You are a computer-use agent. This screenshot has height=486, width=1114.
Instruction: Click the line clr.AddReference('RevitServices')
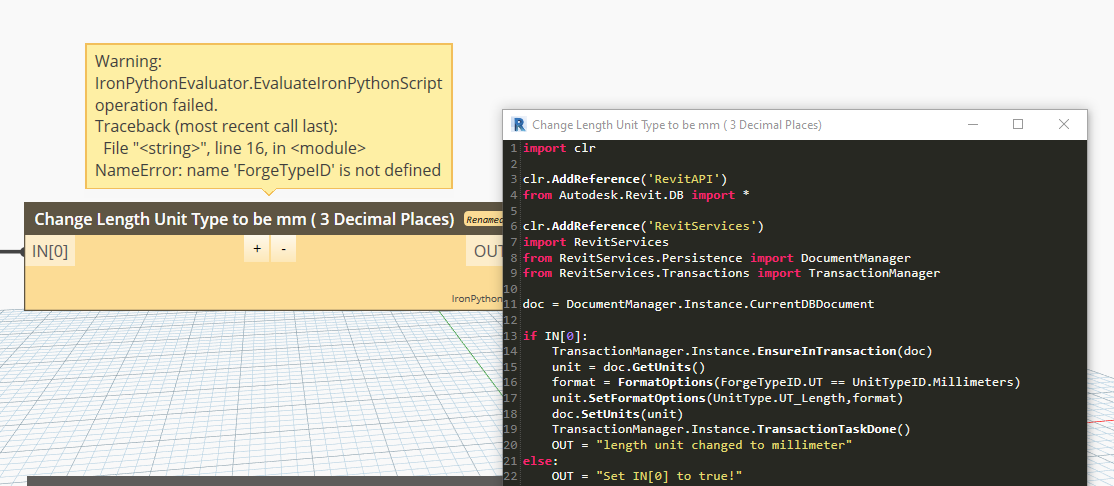tap(643, 226)
